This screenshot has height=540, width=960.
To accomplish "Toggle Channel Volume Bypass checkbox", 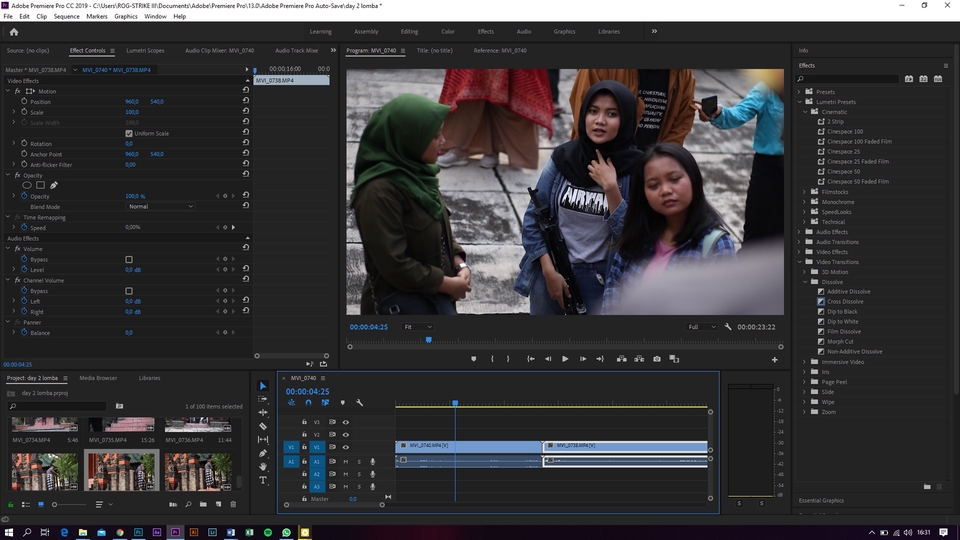I will coord(129,291).
